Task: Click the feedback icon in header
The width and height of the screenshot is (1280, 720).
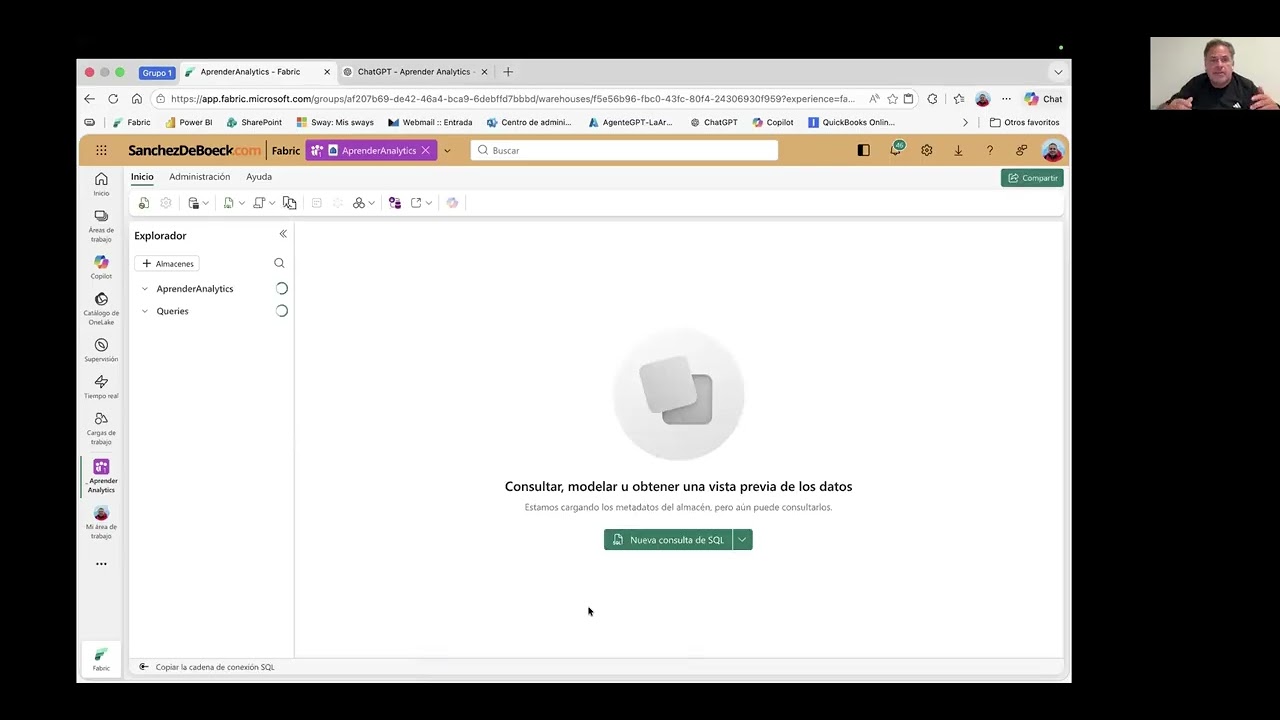Action: pos(1021,150)
